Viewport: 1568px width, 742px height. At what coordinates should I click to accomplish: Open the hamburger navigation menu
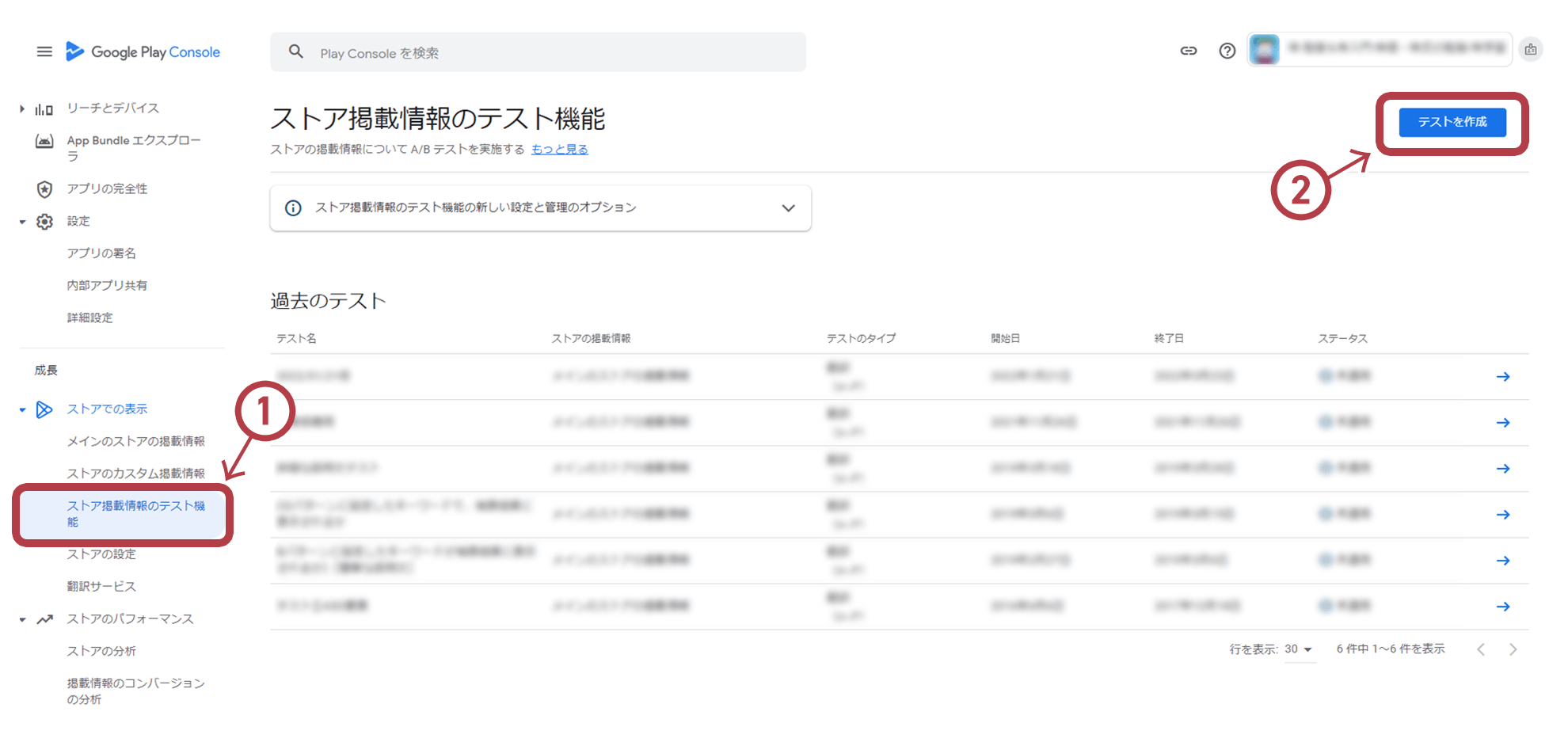(44, 51)
